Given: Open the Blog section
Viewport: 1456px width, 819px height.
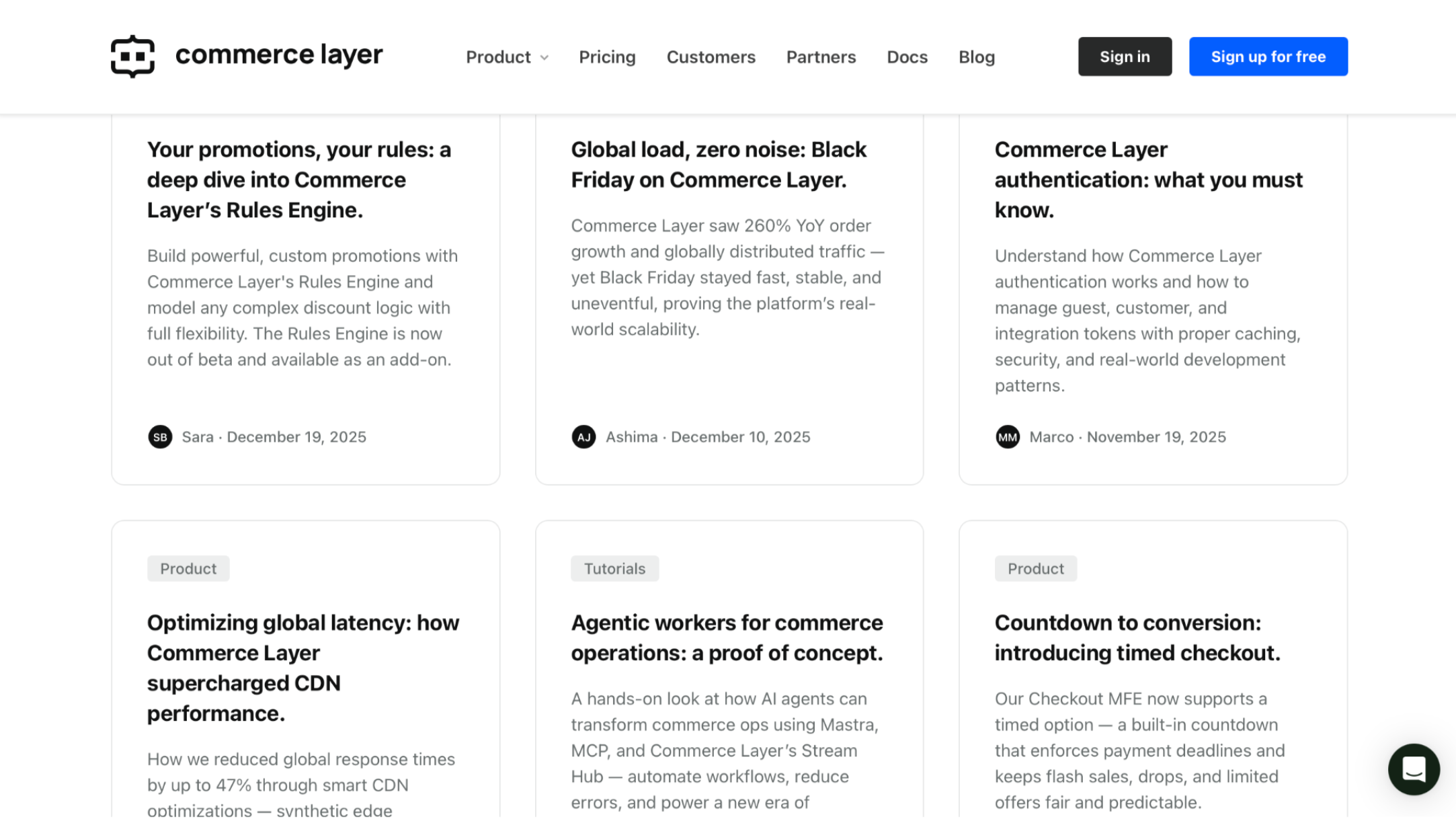Looking at the screenshot, I should tap(976, 57).
